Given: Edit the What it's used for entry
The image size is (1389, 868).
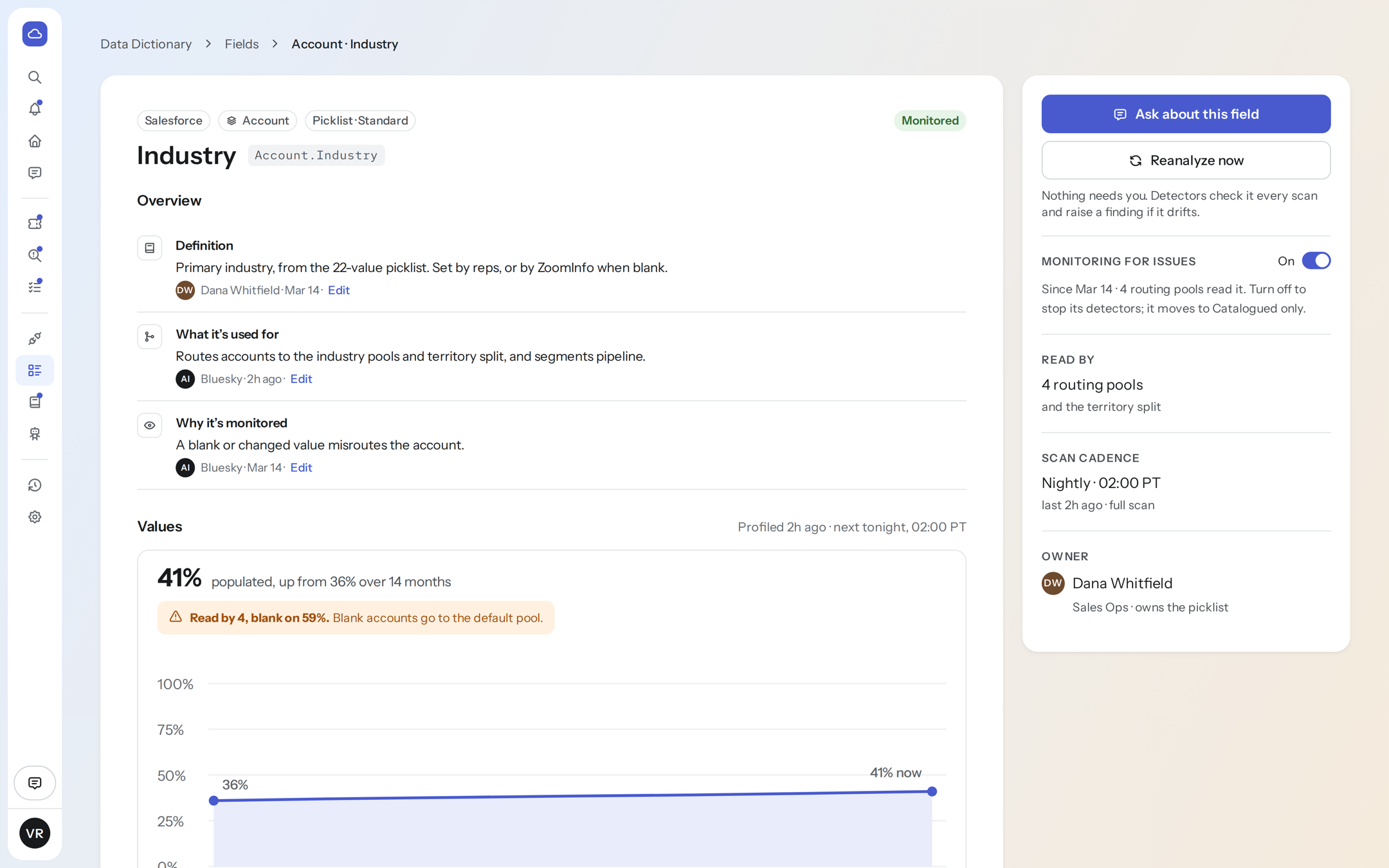Looking at the screenshot, I should (301, 379).
